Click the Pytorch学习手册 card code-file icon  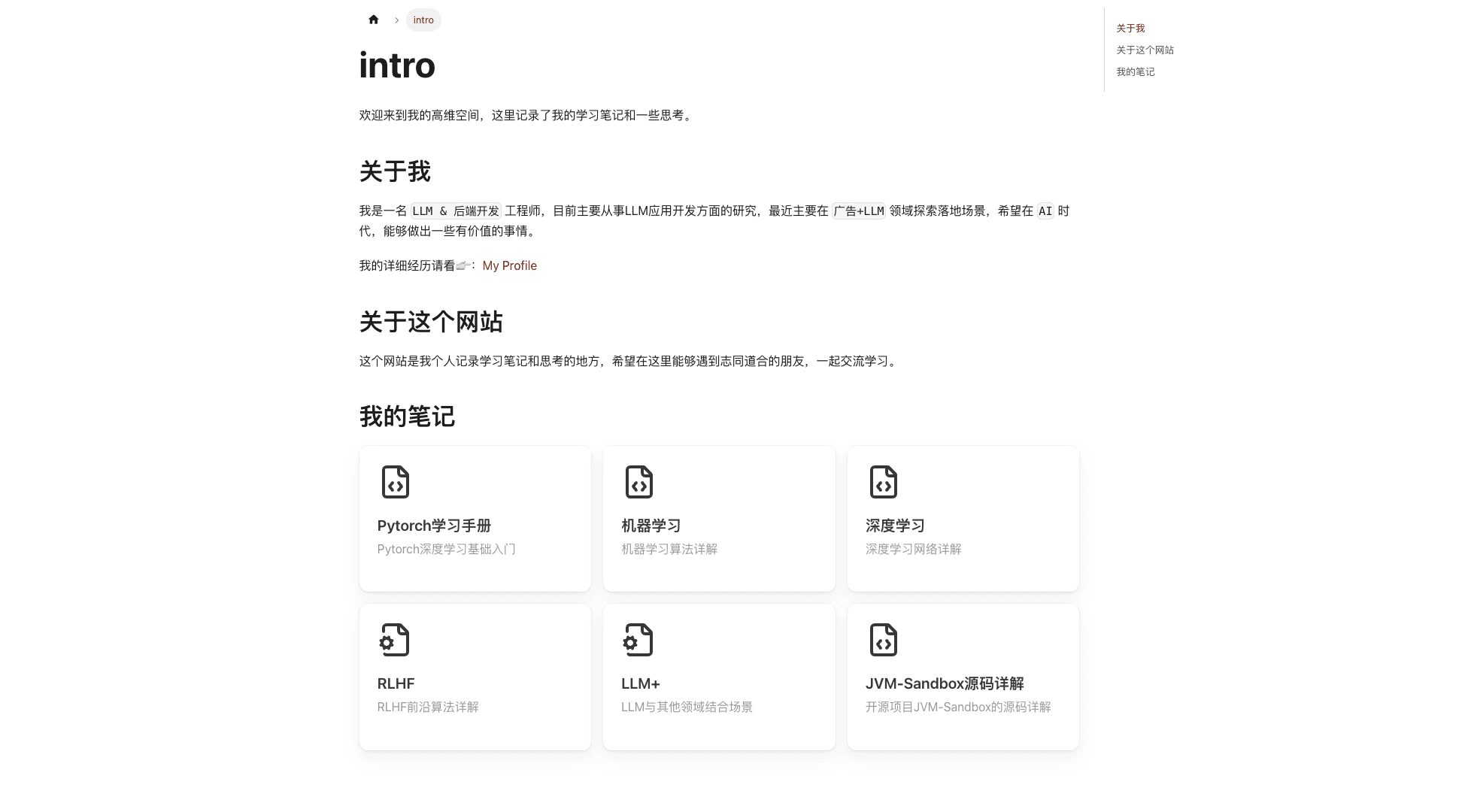[395, 482]
